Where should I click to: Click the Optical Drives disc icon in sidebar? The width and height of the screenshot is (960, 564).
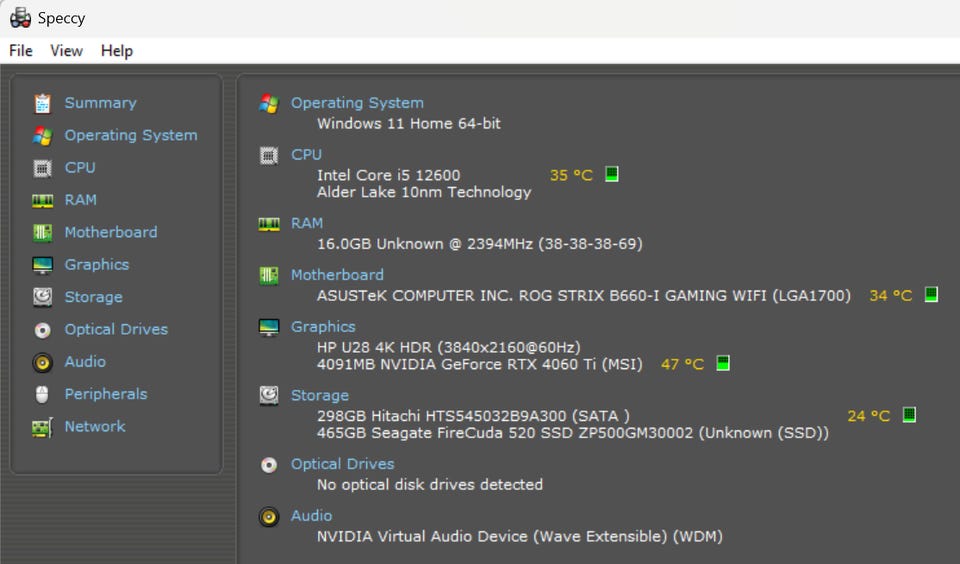coord(42,330)
